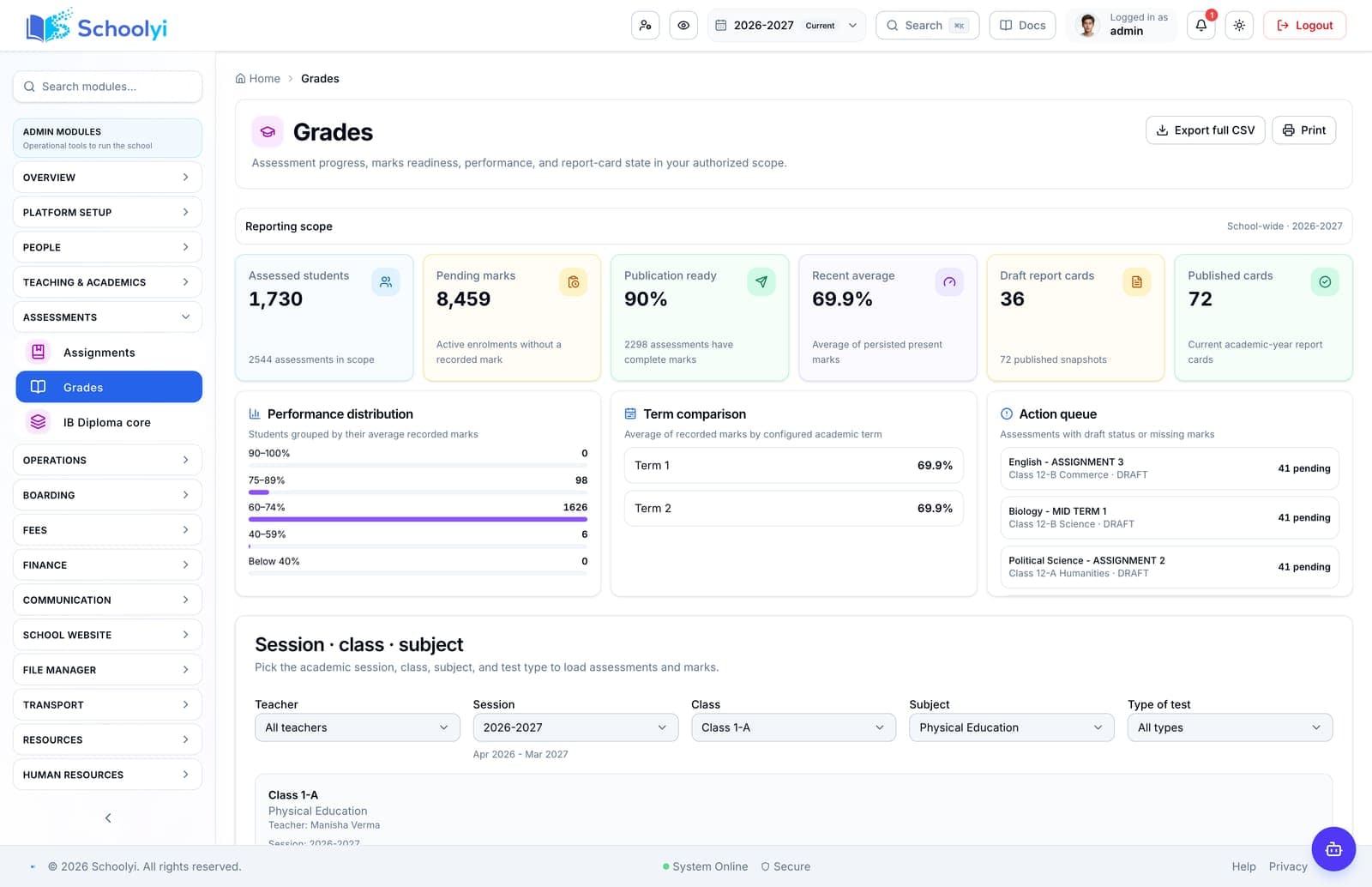Click the Published cards checkmark icon

[x=1325, y=282]
